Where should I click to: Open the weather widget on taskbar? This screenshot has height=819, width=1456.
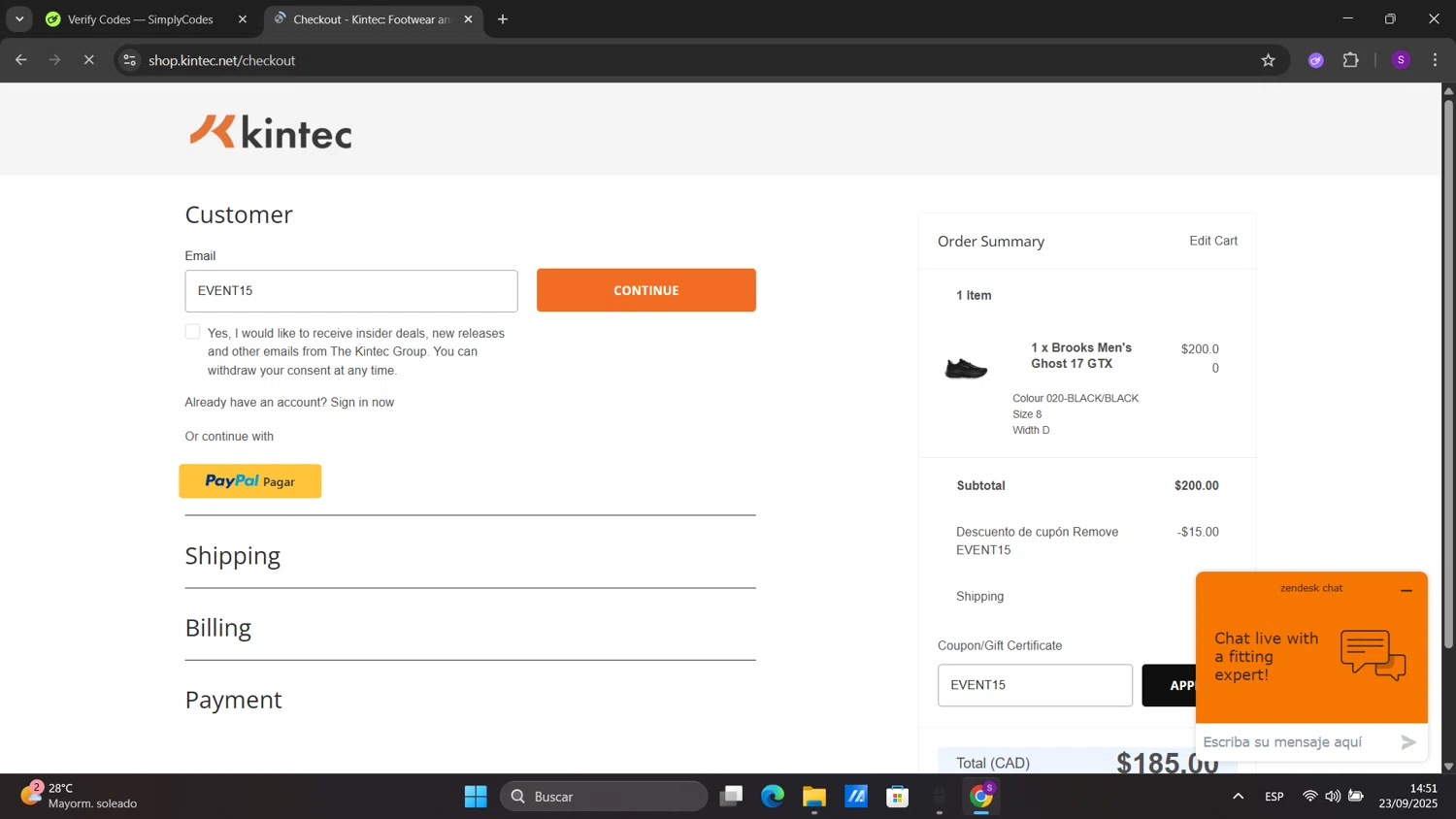pyautogui.click(x=80, y=796)
